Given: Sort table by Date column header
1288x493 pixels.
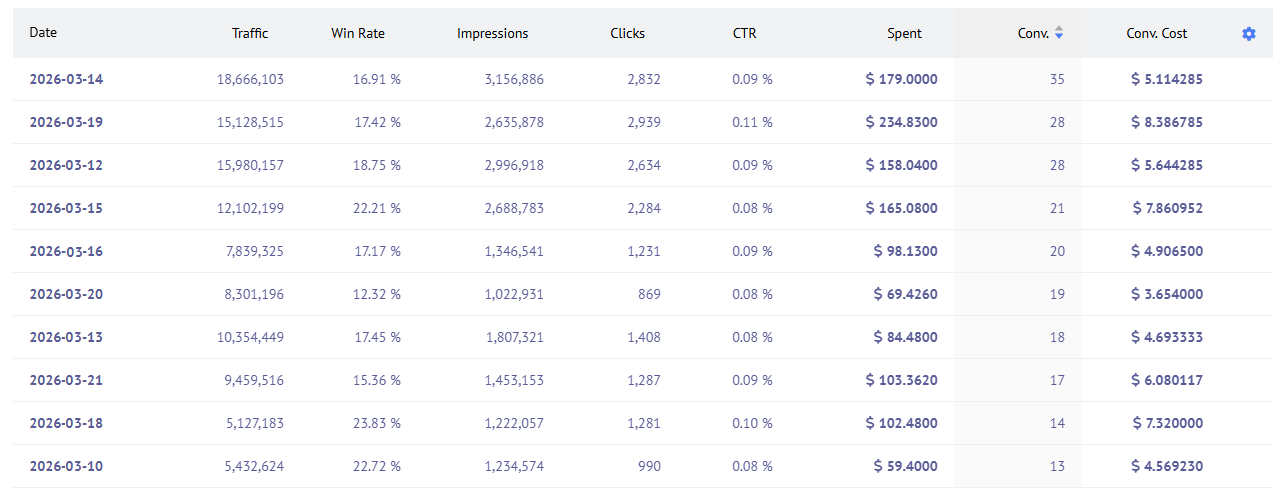Looking at the screenshot, I should tap(43, 33).
